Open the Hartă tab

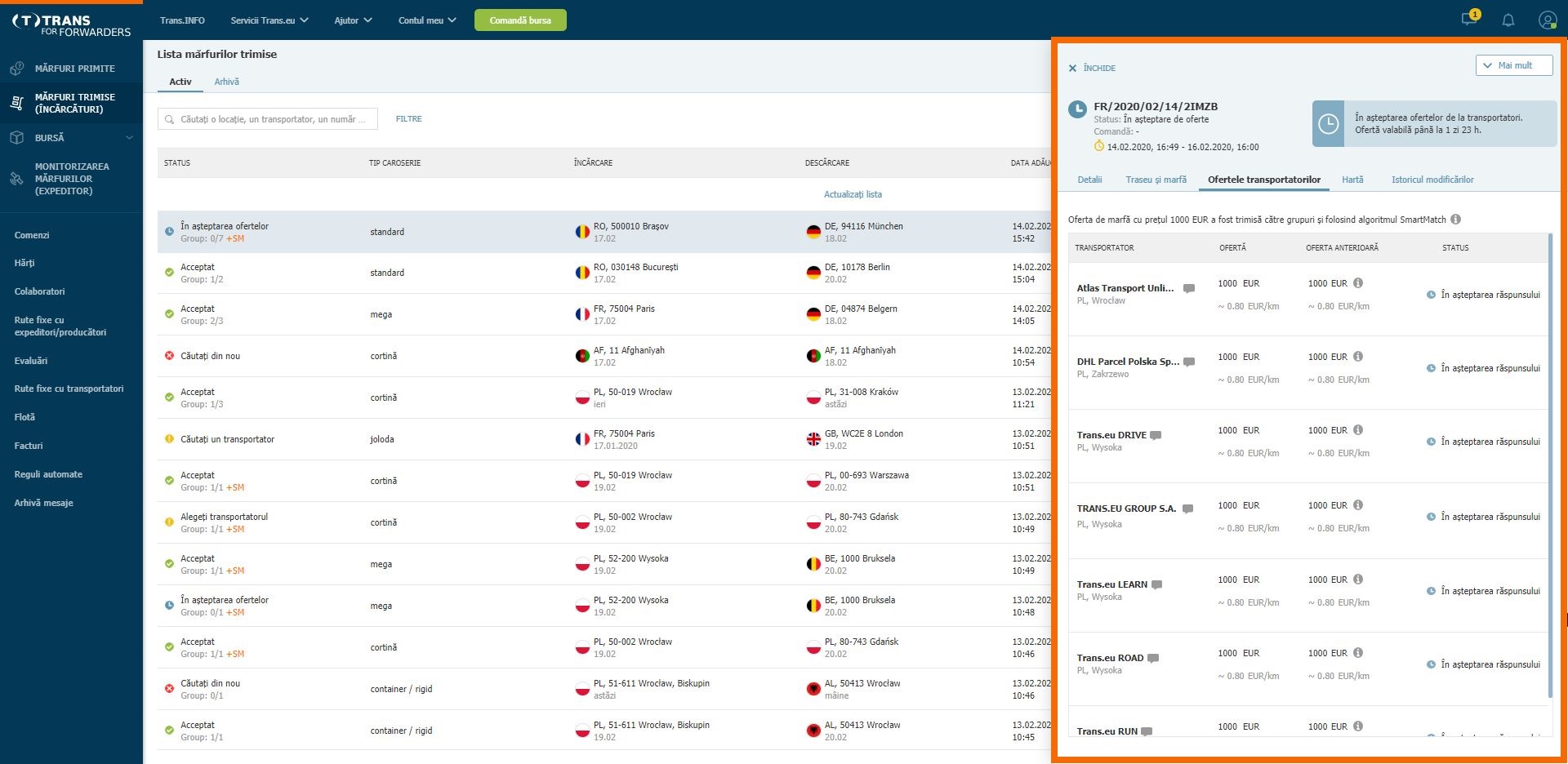coord(1352,180)
